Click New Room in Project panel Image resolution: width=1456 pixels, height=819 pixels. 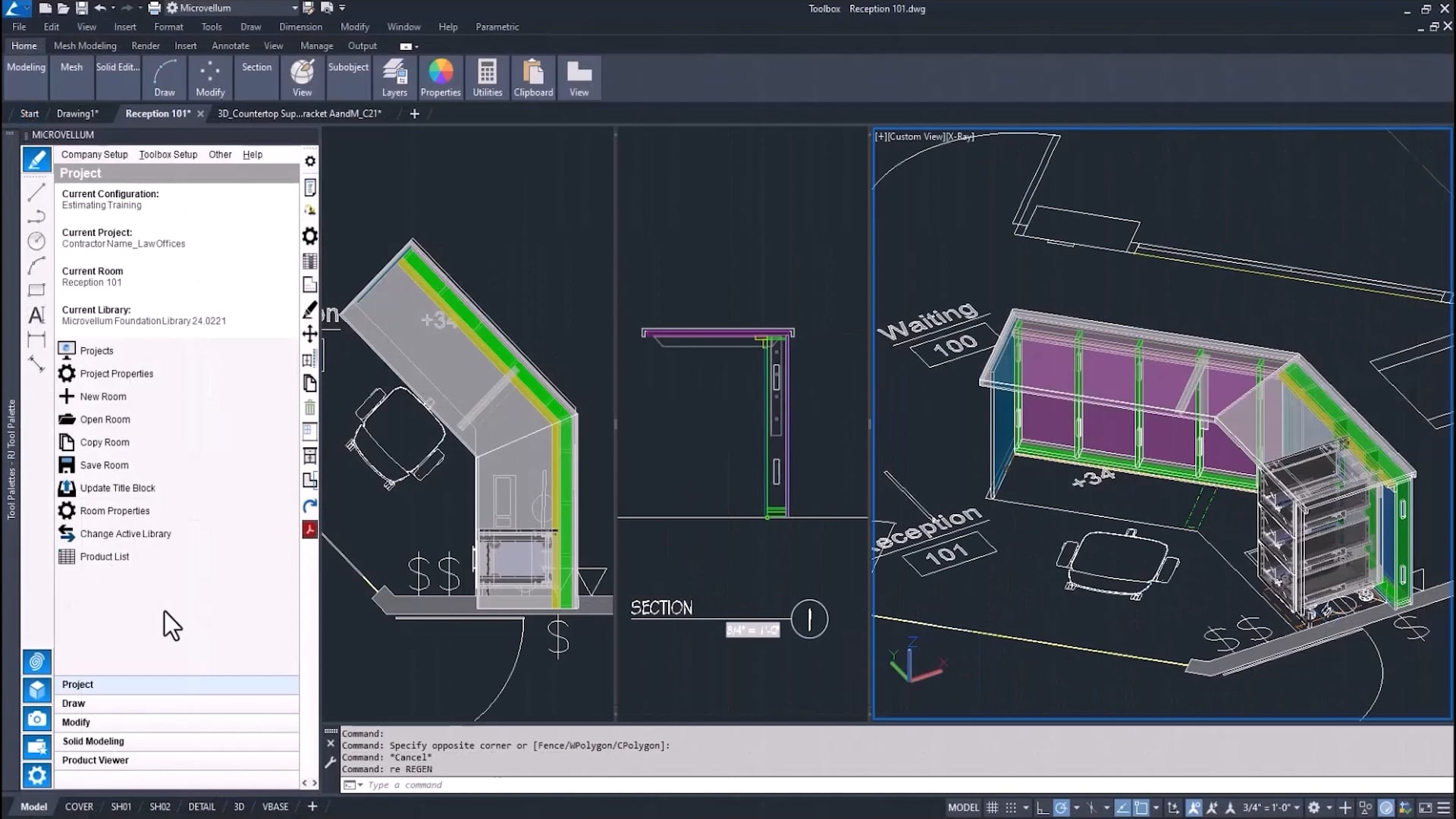pos(103,397)
